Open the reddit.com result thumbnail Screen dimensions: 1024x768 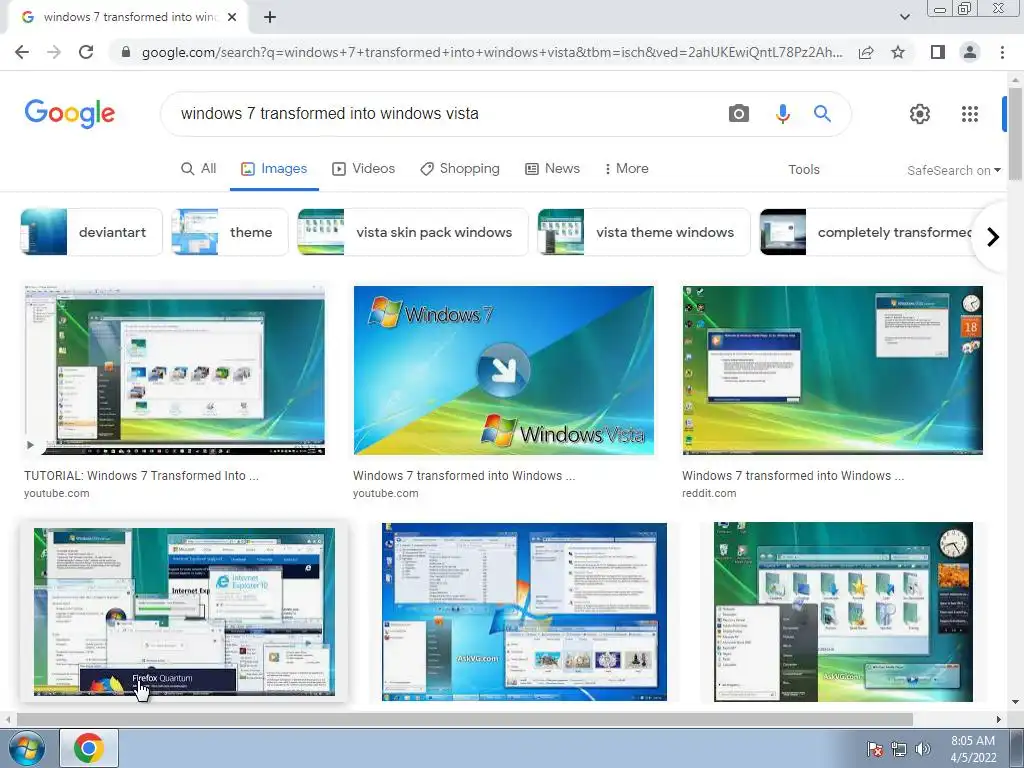[x=833, y=370]
